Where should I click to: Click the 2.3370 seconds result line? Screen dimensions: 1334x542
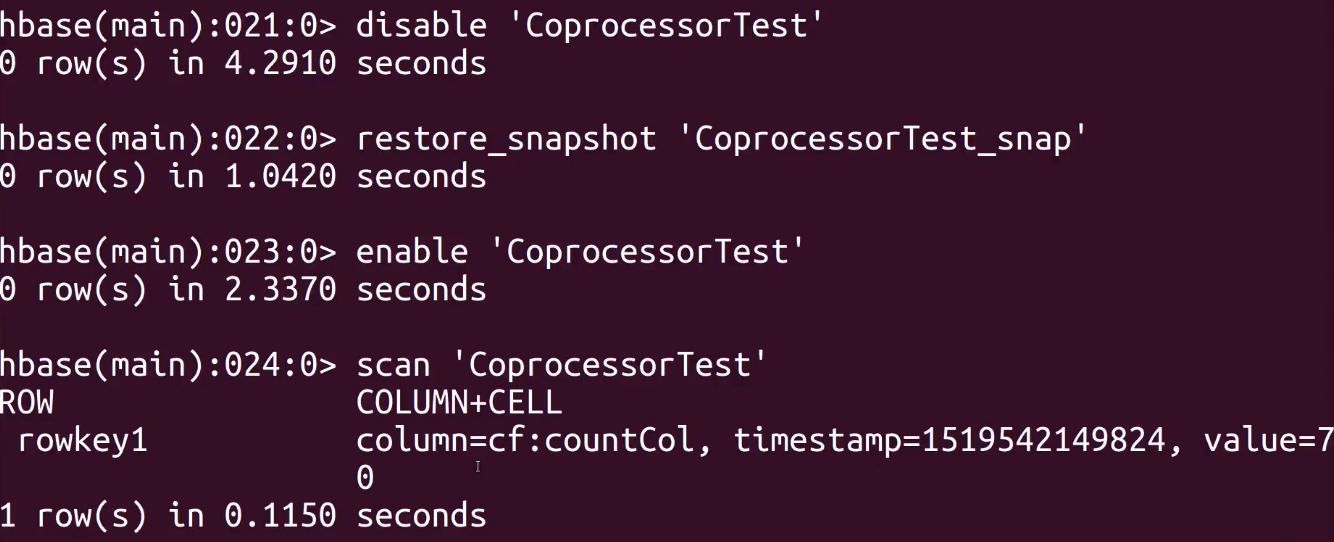point(243,290)
